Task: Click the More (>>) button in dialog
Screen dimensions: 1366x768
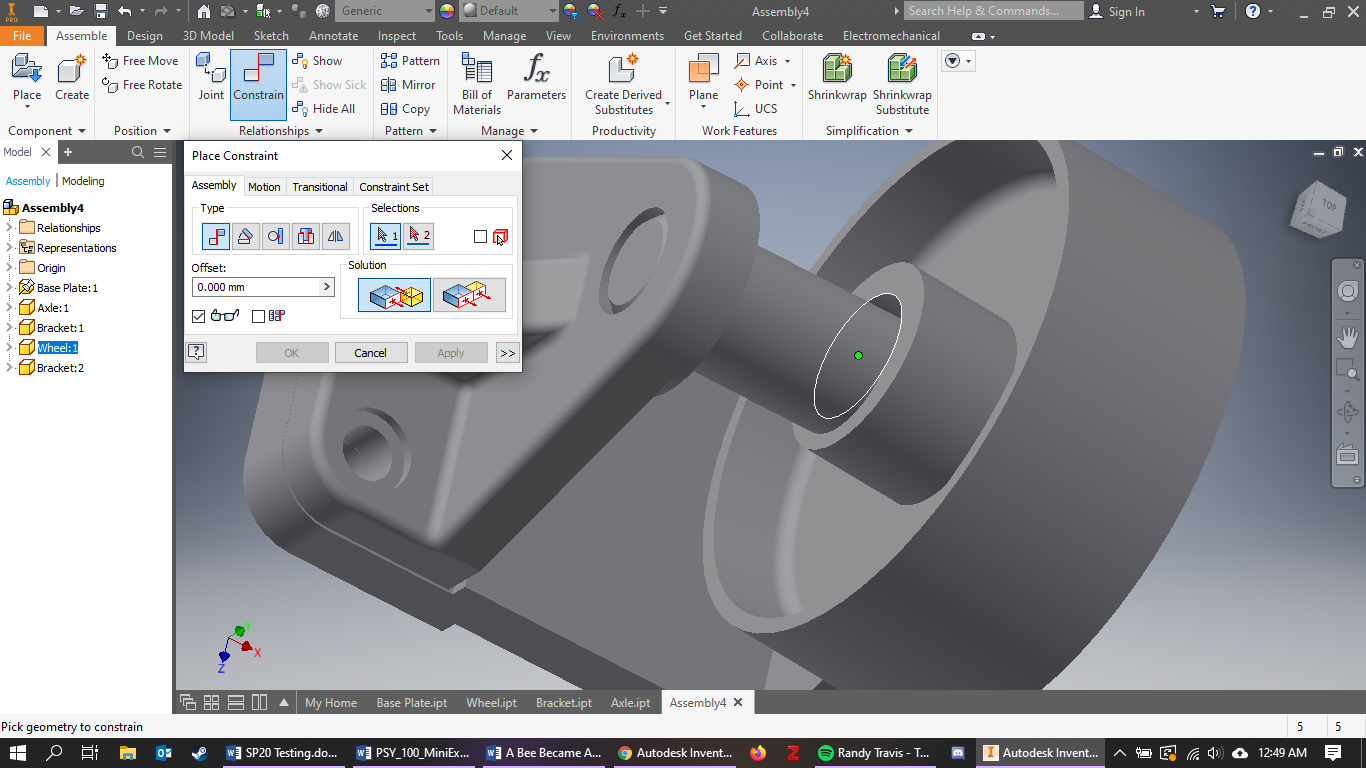Action: click(507, 353)
